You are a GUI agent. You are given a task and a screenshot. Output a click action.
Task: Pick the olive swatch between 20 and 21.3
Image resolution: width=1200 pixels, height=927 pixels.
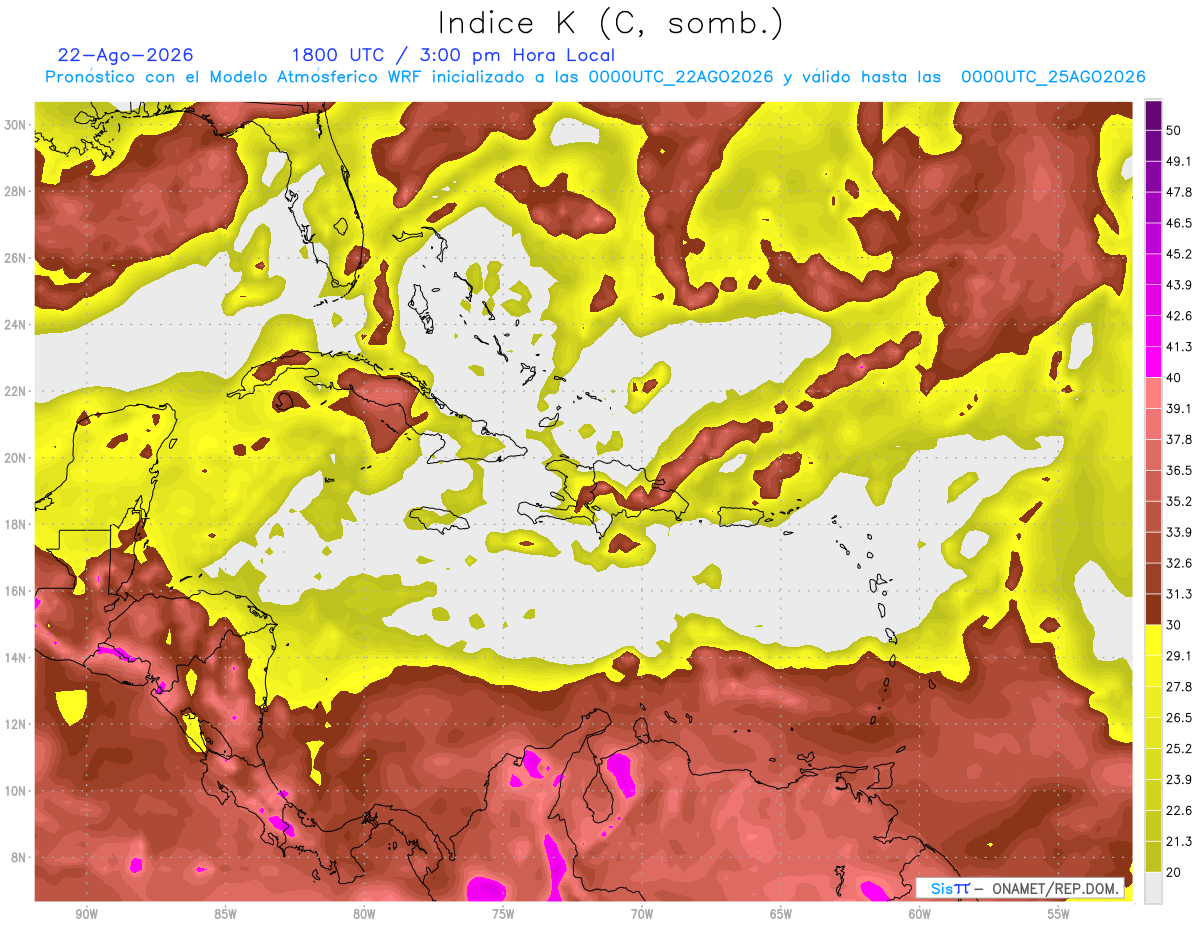coord(1153,857)
